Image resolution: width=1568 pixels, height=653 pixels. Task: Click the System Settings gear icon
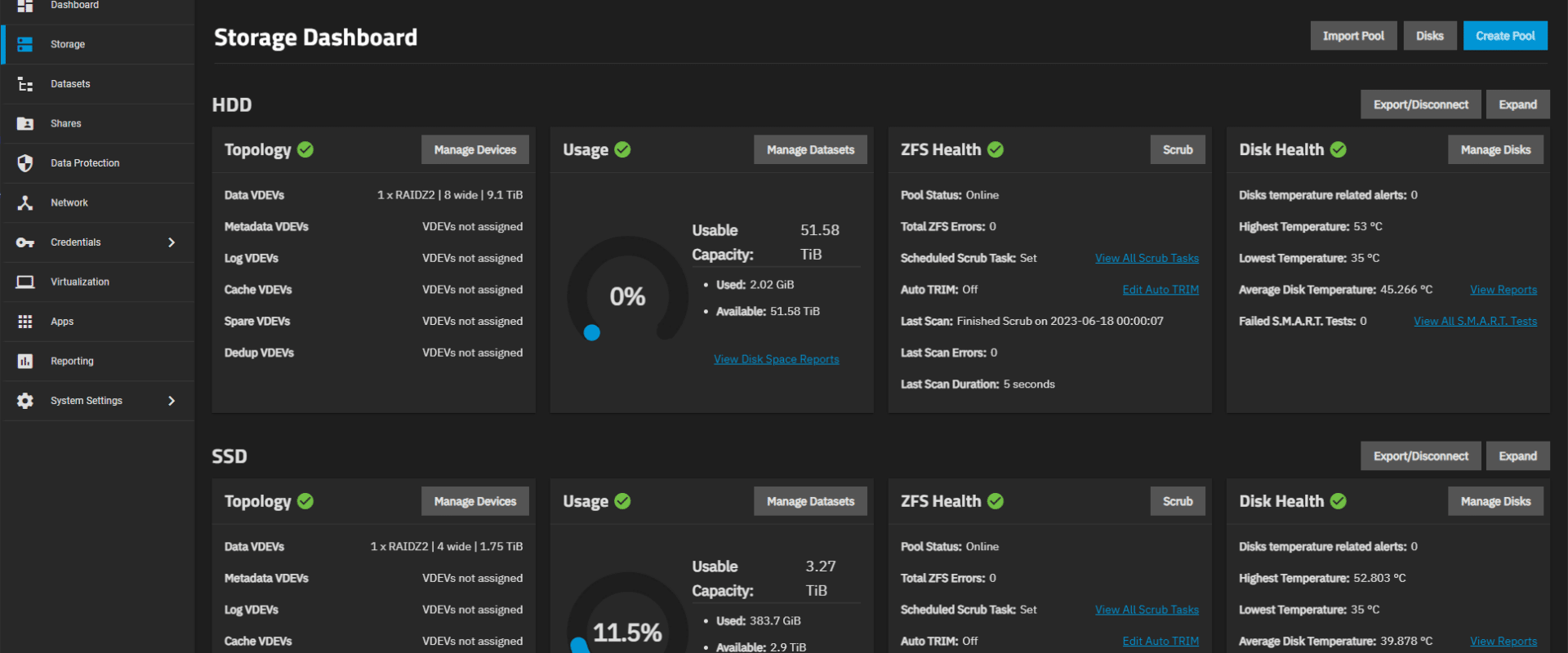pyautogui.click(x=25, y=401)
